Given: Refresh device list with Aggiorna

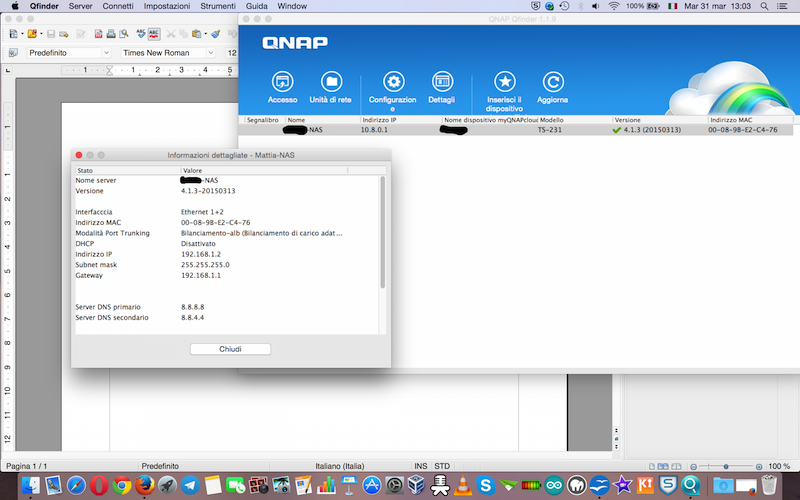Looking at the screenshot, I should pos(552,83).
